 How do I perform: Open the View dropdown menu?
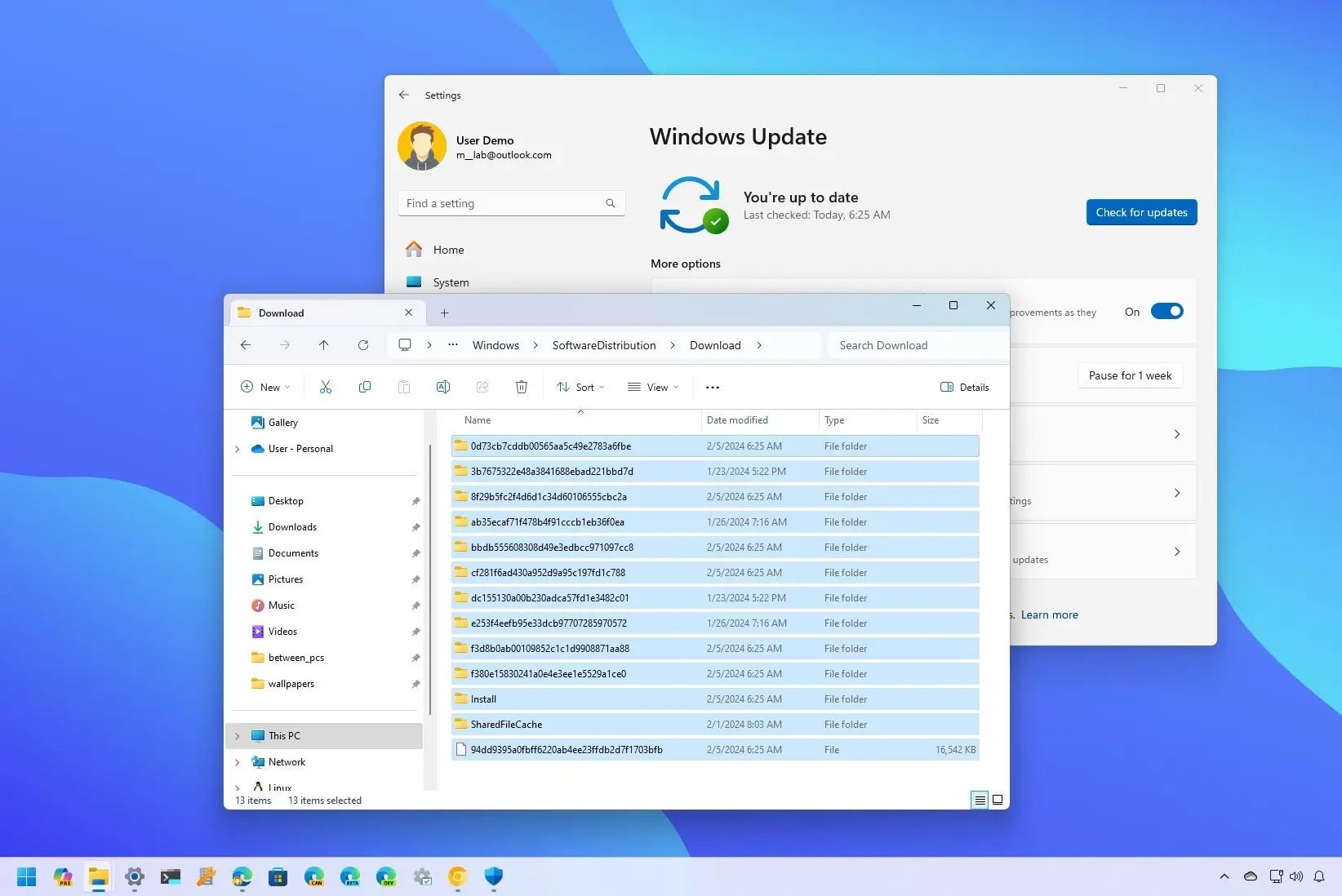click(653, 387)
